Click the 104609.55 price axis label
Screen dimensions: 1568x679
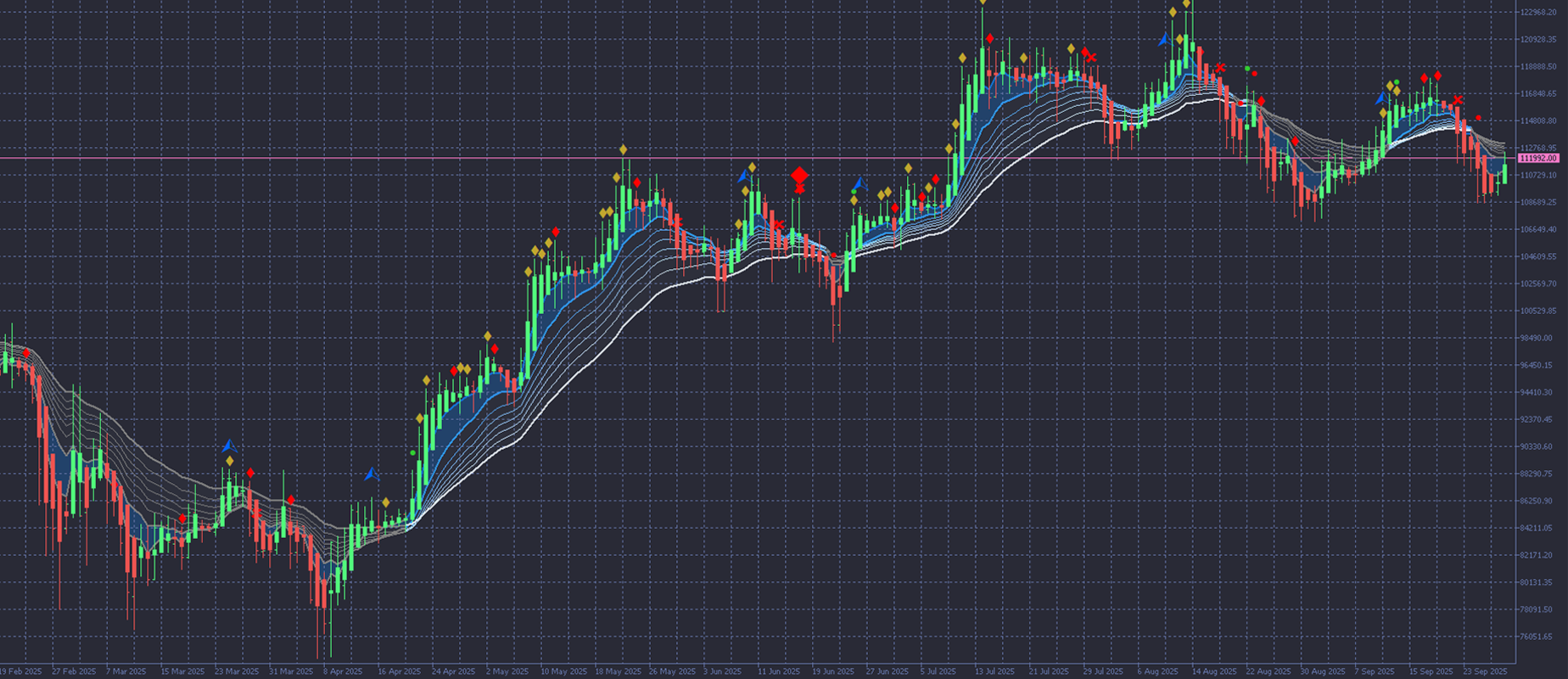point(1538,256)
